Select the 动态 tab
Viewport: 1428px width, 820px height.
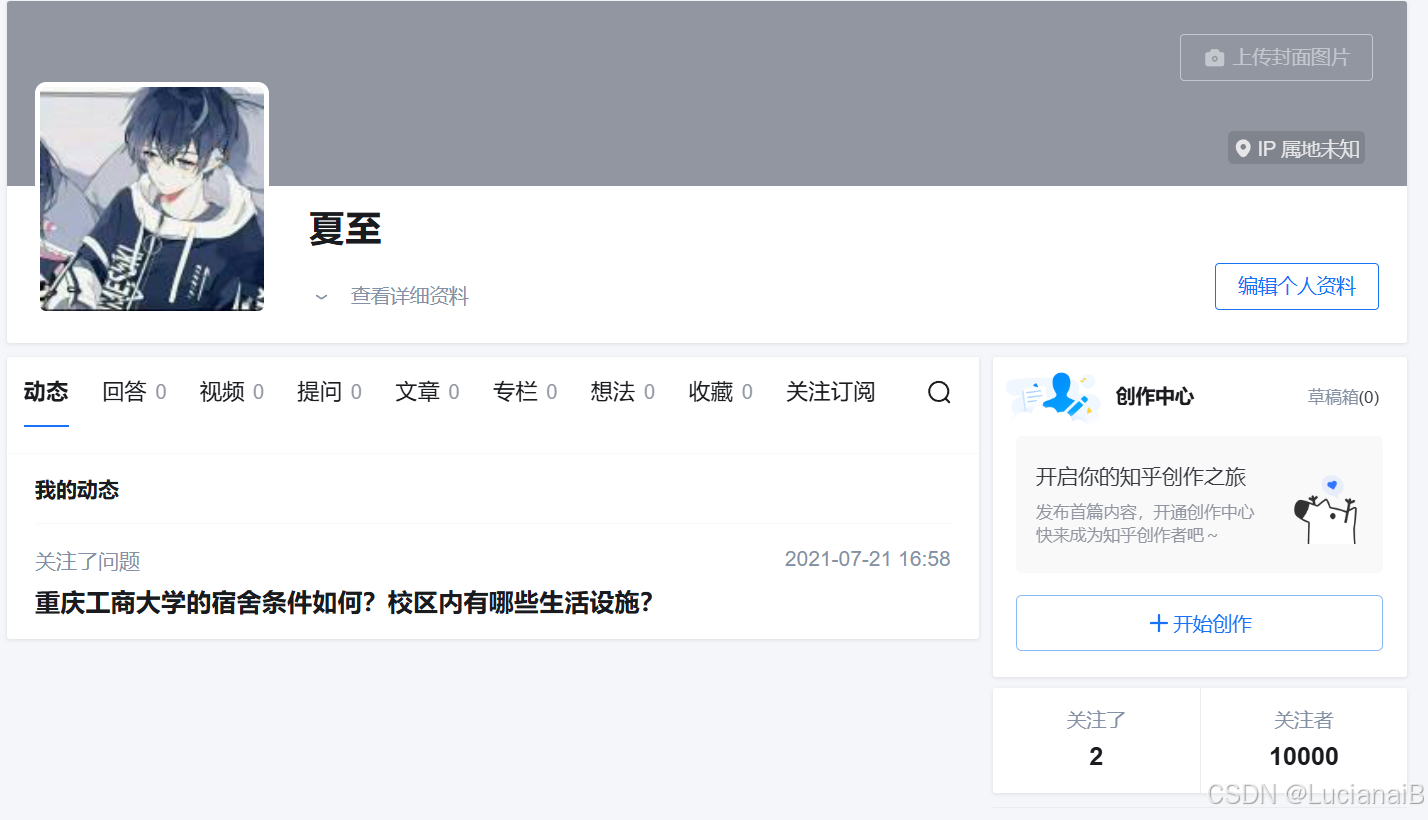click(x=46, y=392)
